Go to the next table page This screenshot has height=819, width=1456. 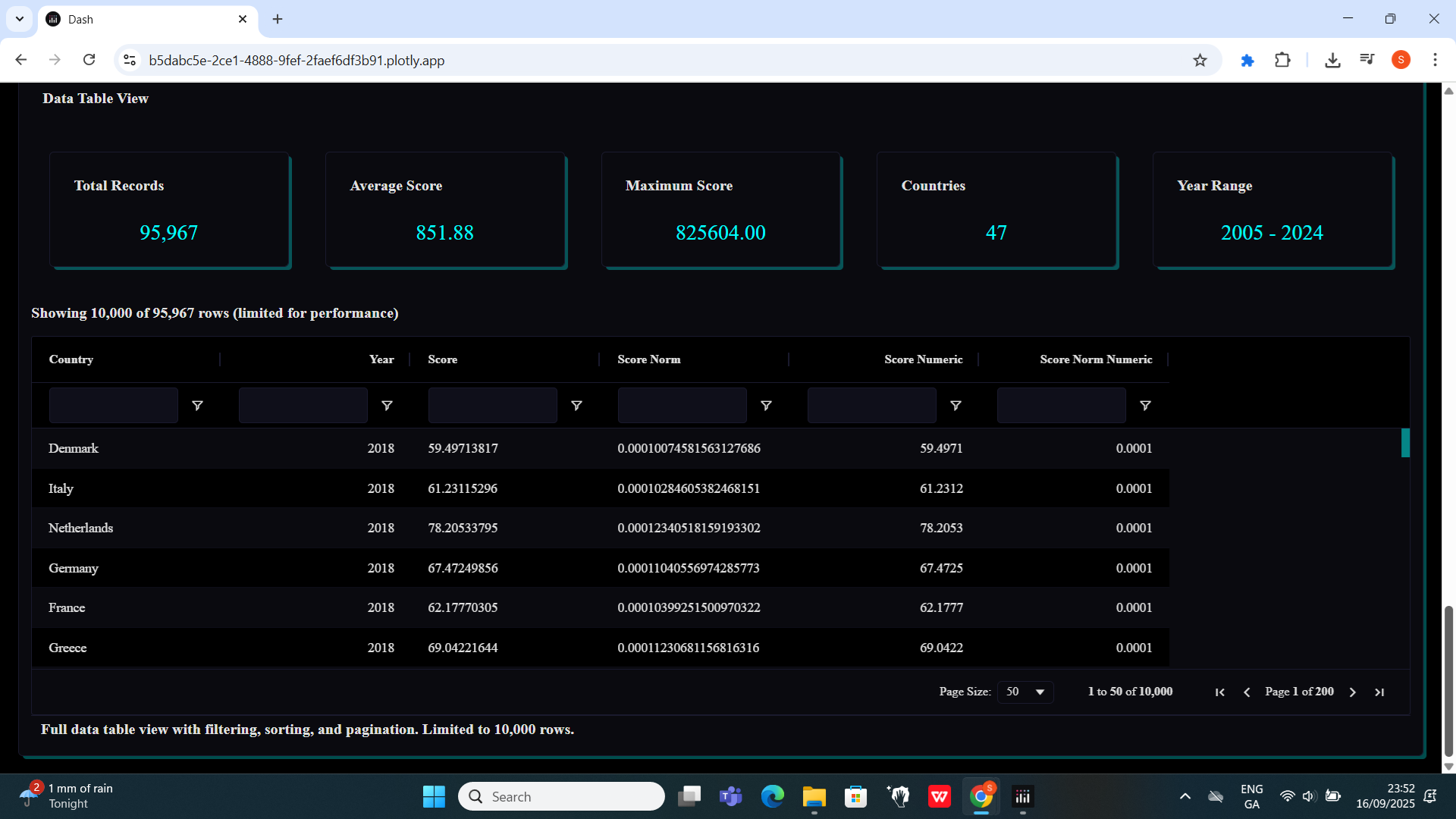click(1352, 692)
